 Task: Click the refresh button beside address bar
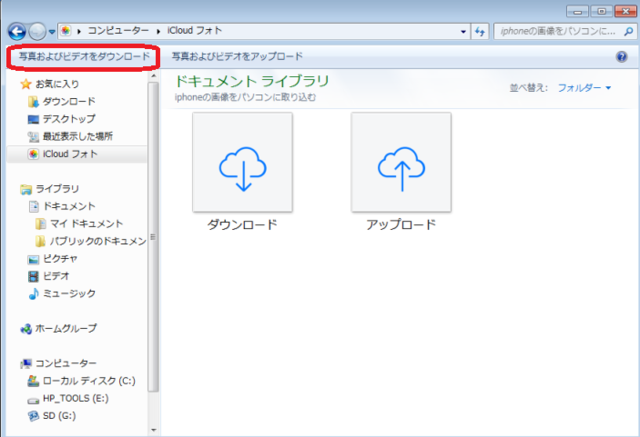[481, 32]
